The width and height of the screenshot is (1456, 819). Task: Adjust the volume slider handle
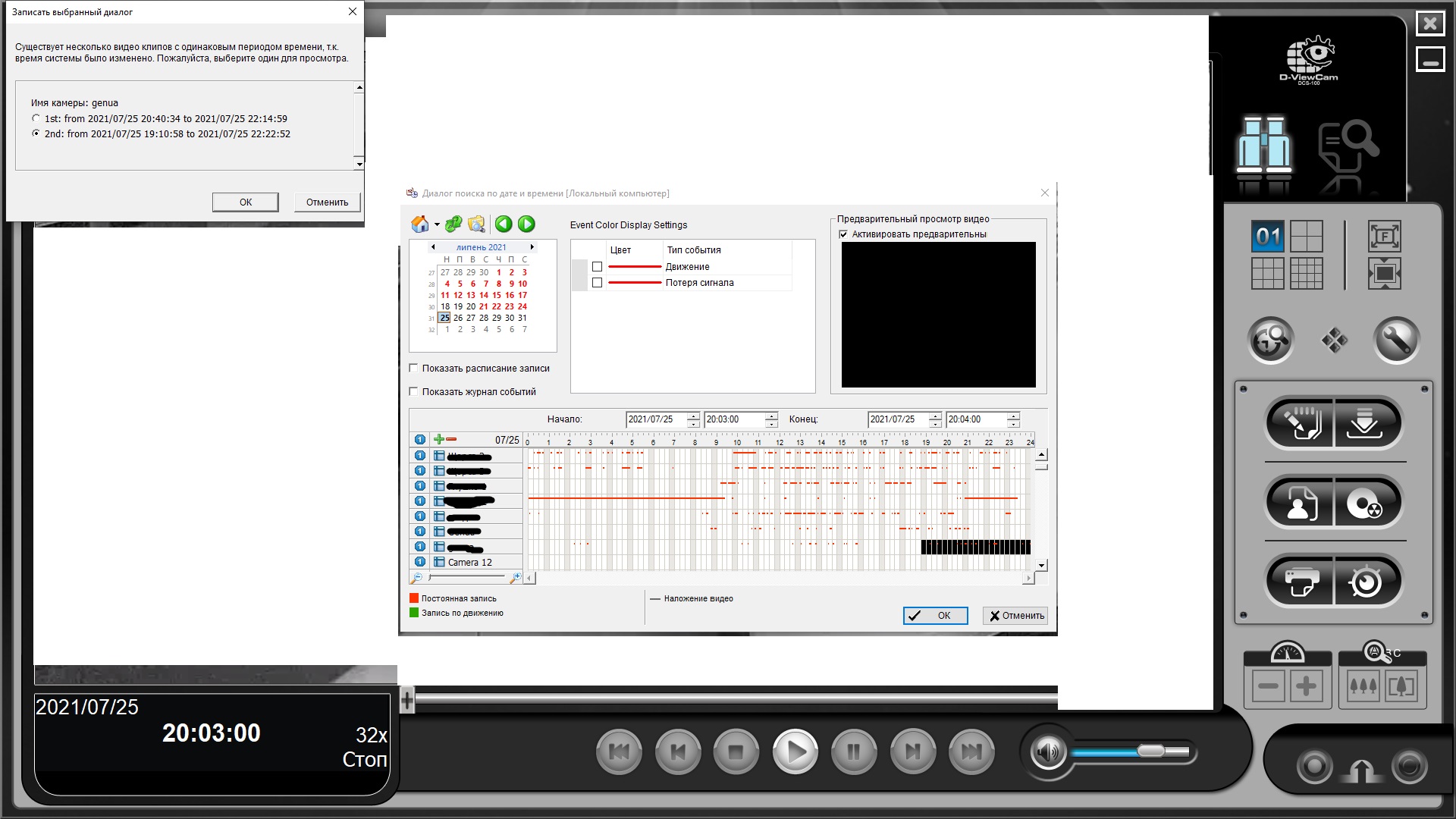tap(1150, 752)
